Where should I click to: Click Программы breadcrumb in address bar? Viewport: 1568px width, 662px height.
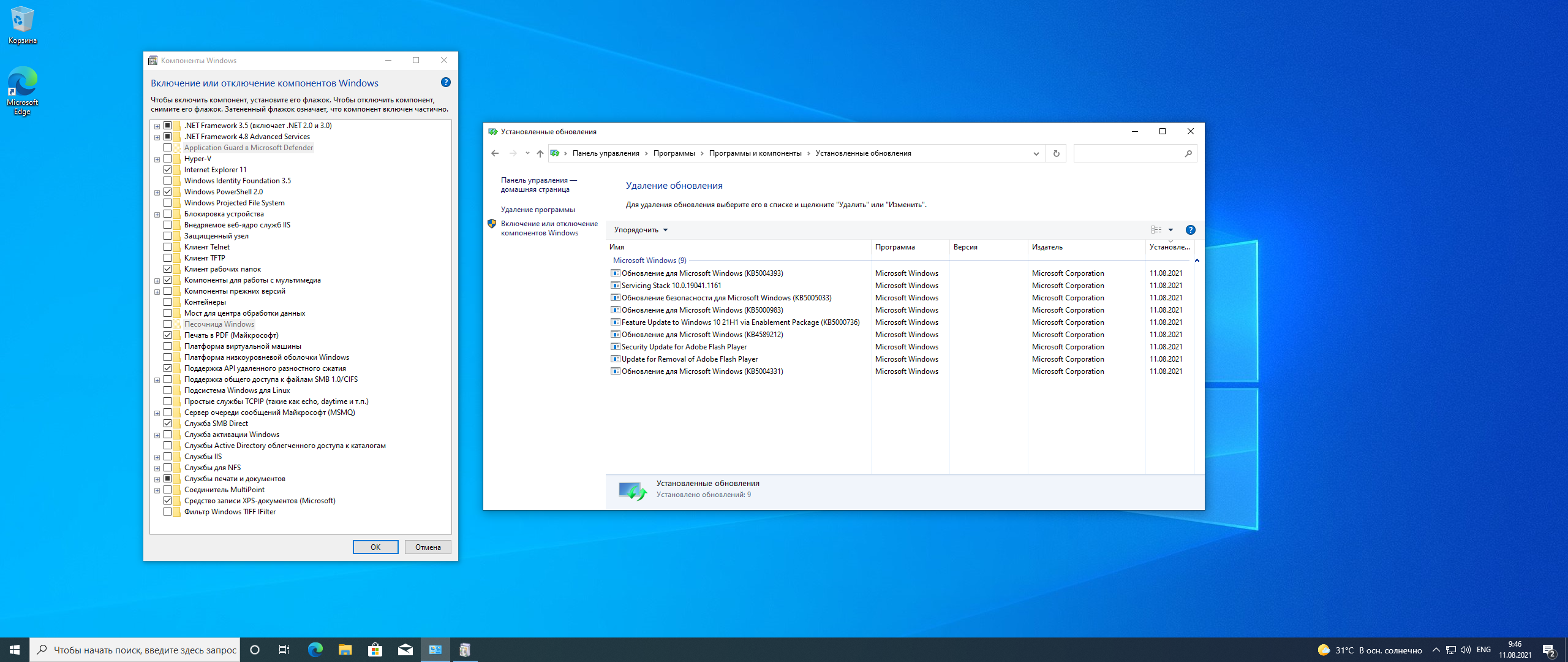click(x=674, y=153)
